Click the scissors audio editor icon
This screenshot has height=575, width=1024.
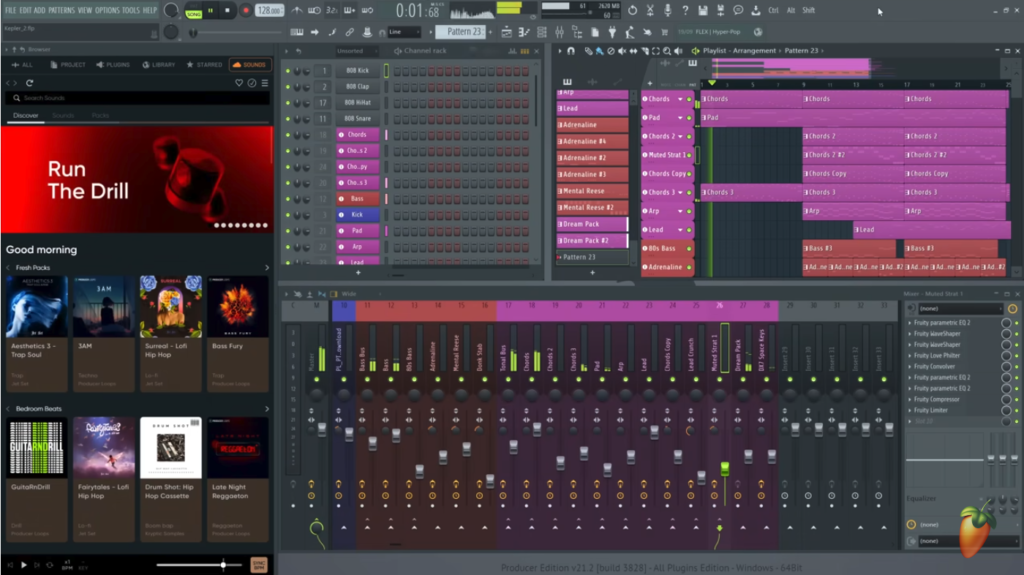click(650, 10)
